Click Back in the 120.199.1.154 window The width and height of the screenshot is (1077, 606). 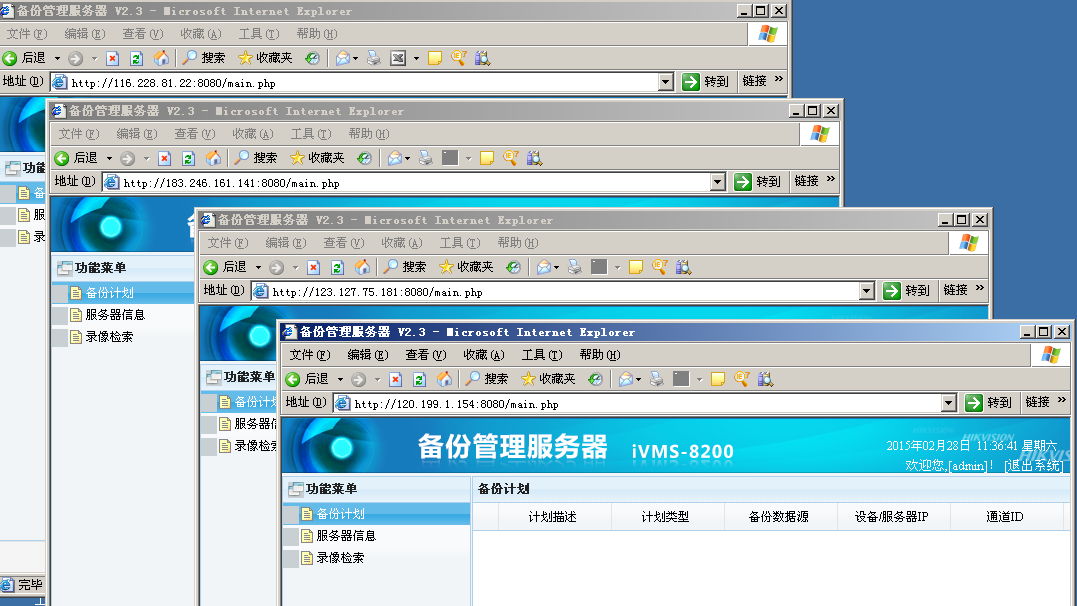[308, 379]
